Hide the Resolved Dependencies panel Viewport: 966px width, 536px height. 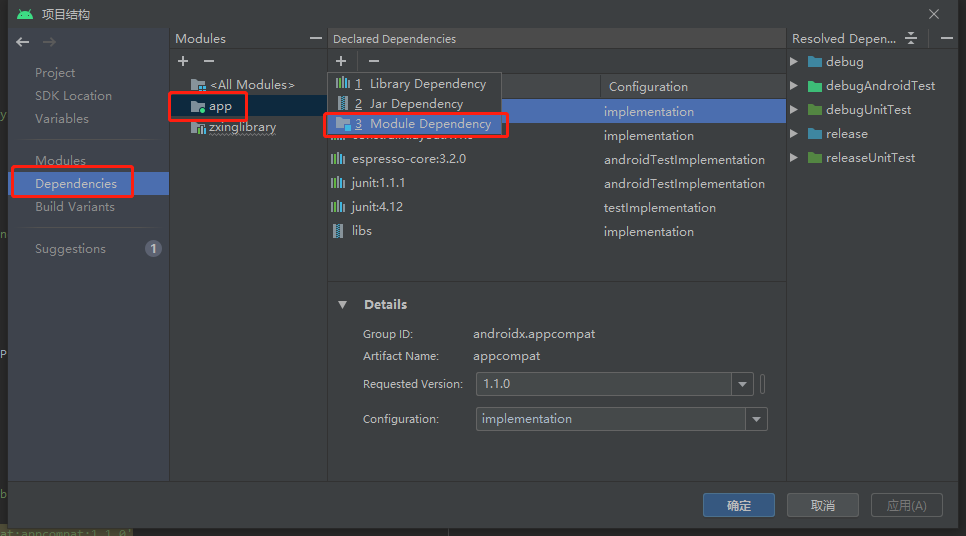pyautogui.click(x=947, y=38)
